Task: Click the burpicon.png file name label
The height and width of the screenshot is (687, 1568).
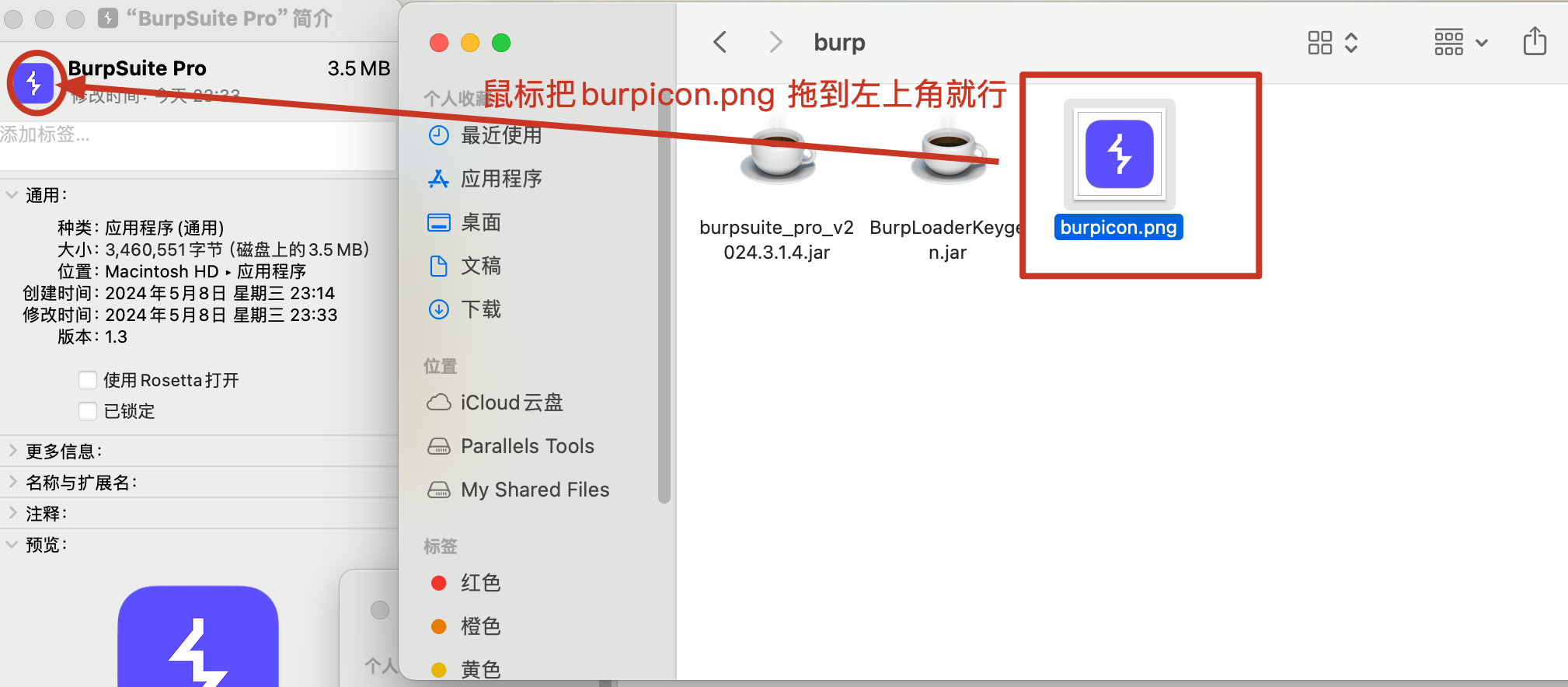Action: pos(1118,227)
